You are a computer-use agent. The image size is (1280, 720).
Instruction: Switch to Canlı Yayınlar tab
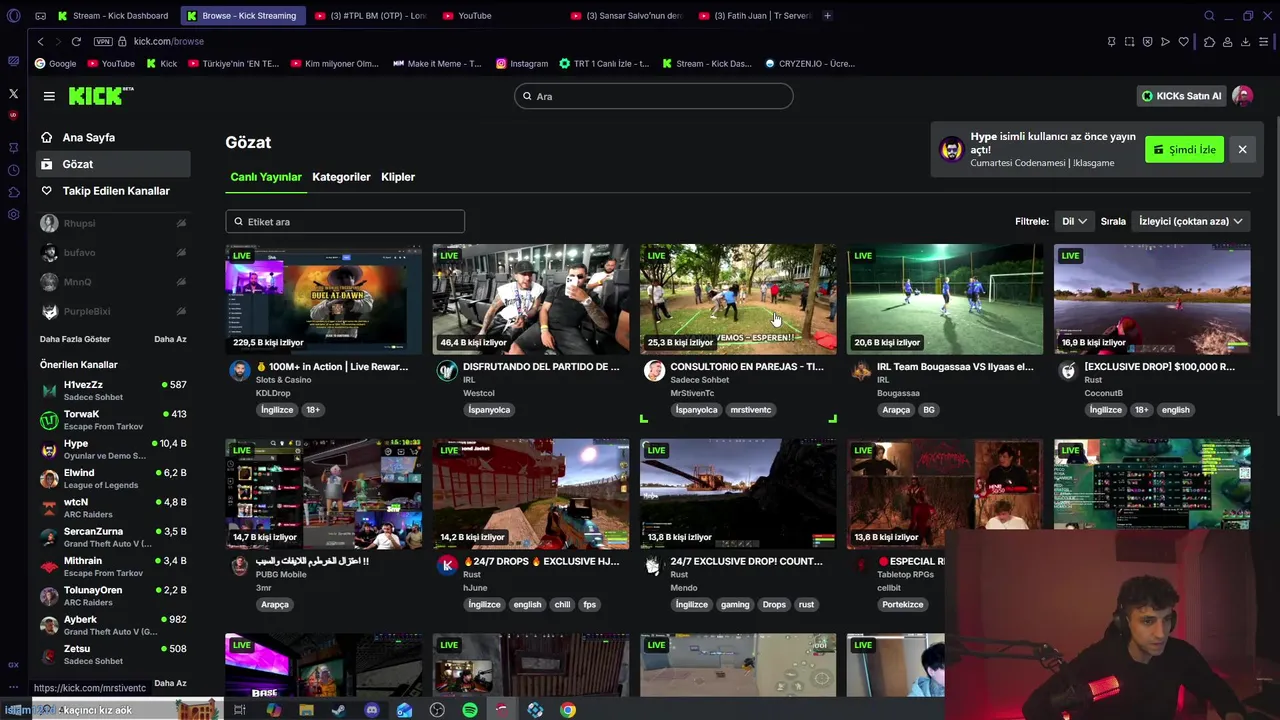[x=266, y=177]
